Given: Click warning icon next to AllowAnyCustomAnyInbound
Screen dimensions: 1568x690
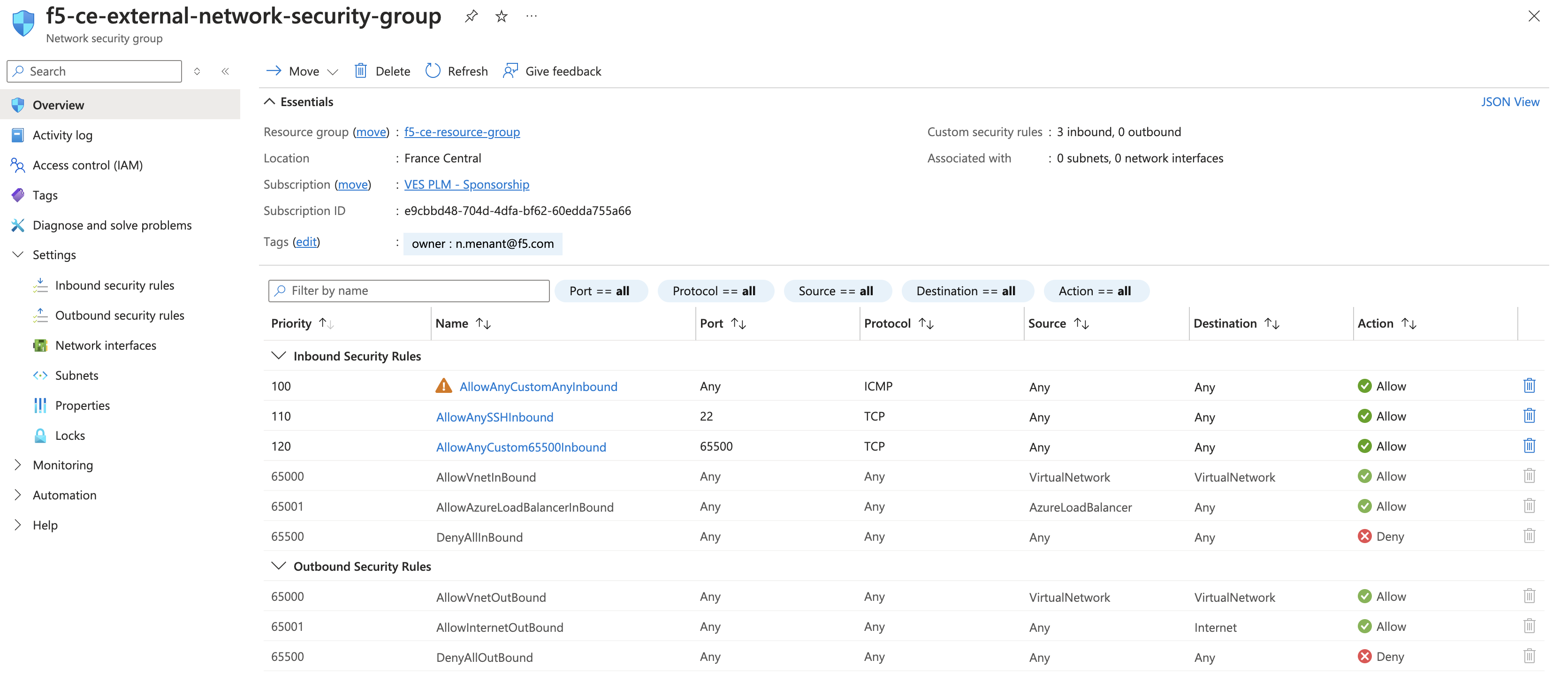Looking at the screenshot, I should coord(444,385).
